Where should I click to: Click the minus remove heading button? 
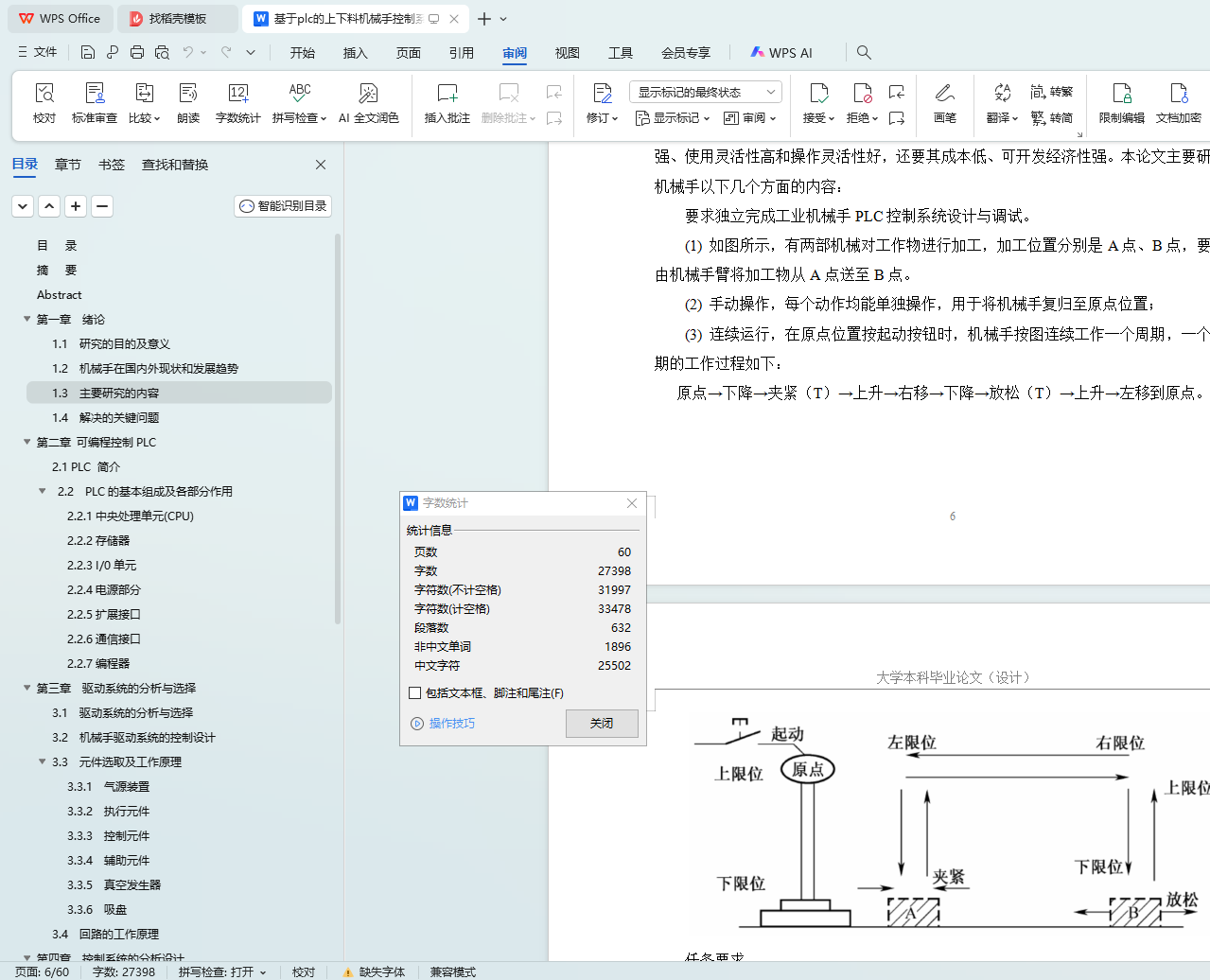[x=102, y=205]
